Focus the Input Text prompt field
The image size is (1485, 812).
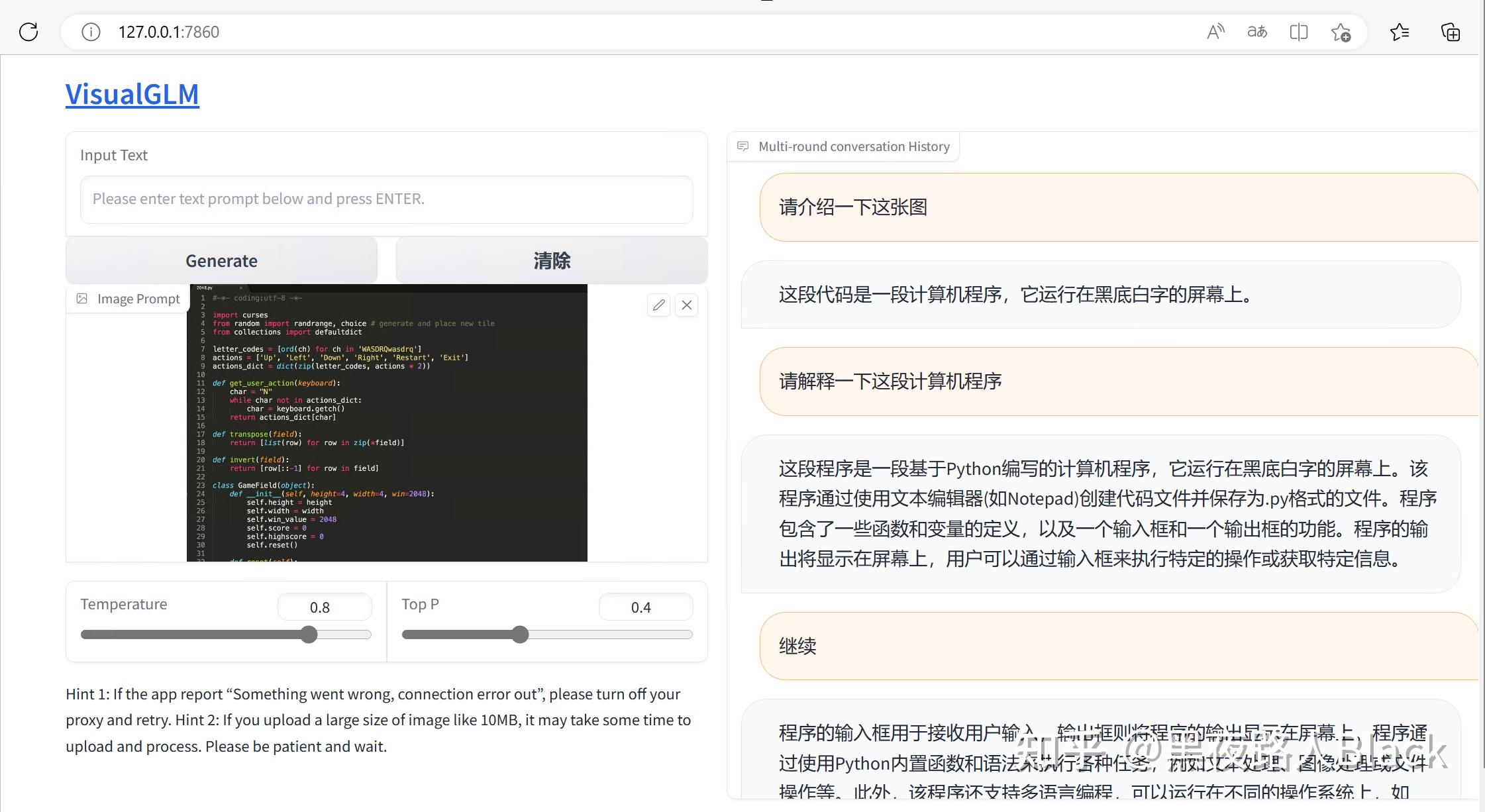pyautogui.click(x=386, y=199)
